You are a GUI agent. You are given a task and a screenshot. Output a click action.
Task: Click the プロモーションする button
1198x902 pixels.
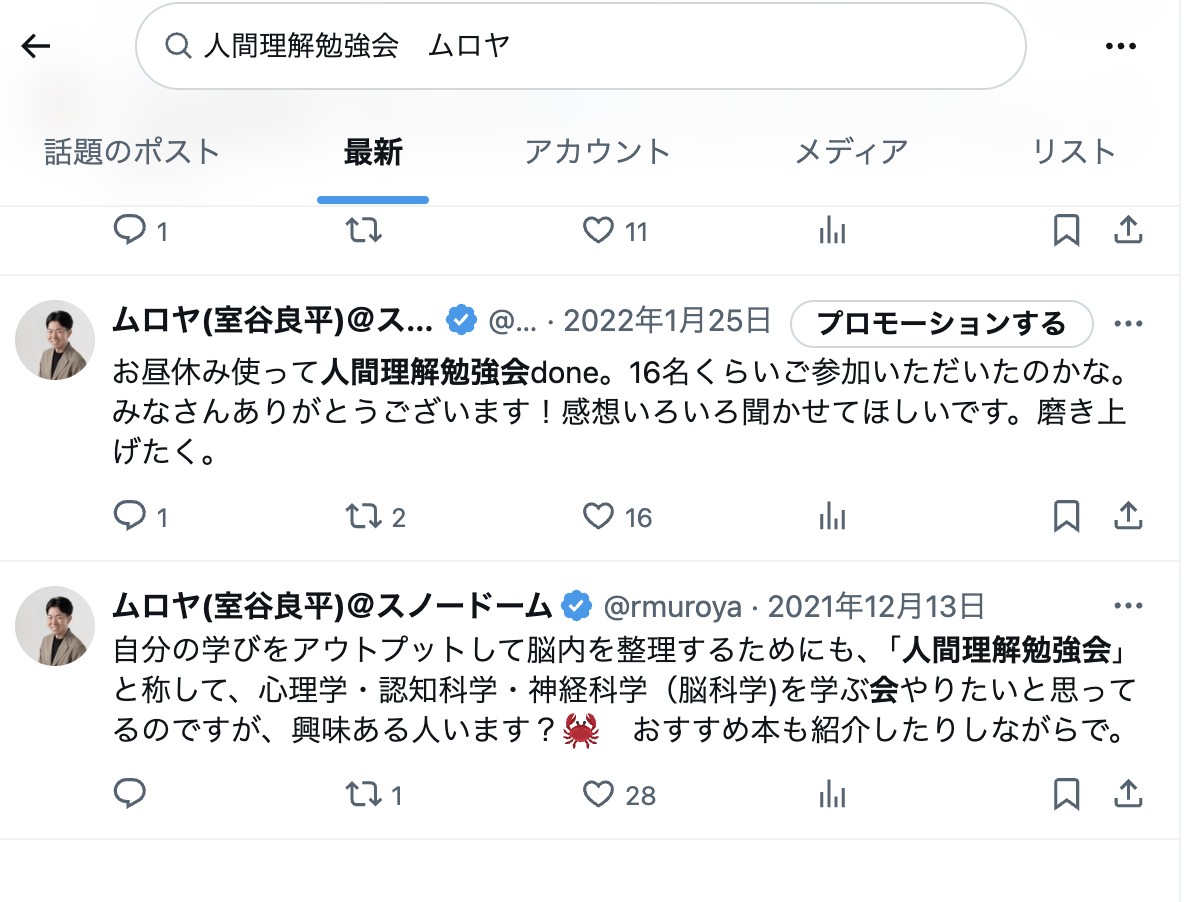coord(941,324)
